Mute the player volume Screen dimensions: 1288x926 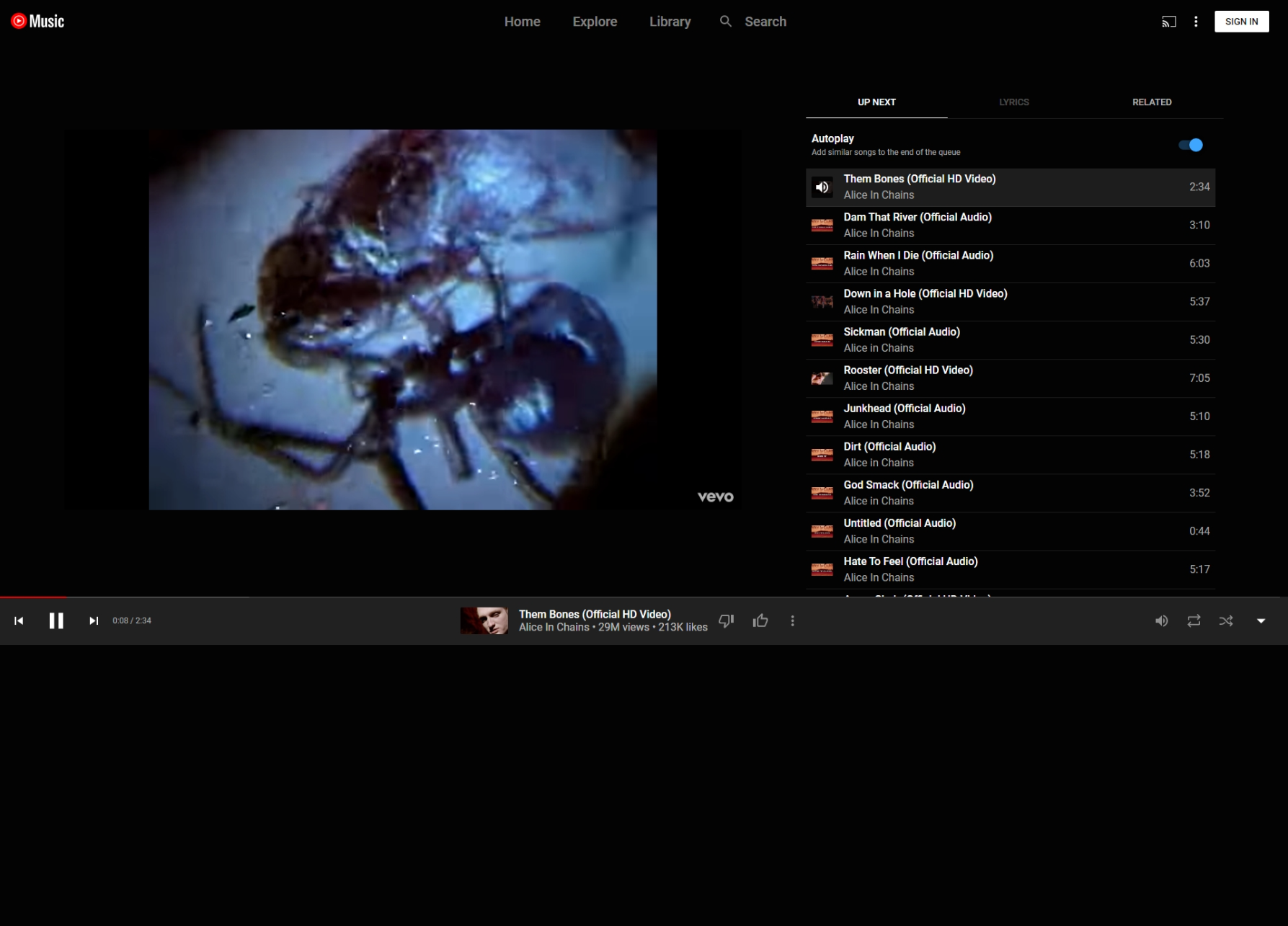[1161, 620]
